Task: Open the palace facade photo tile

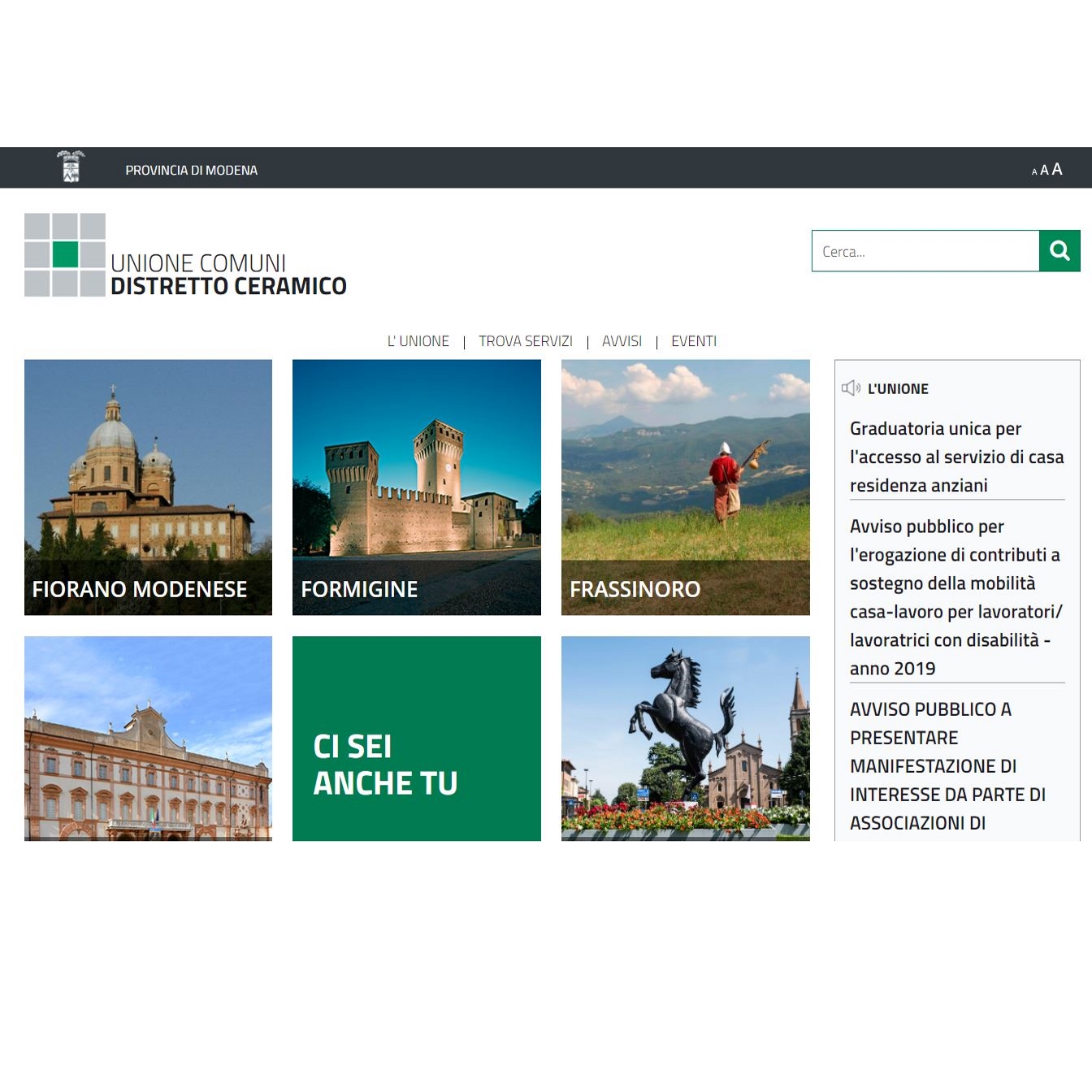Action: coord(148,739)
